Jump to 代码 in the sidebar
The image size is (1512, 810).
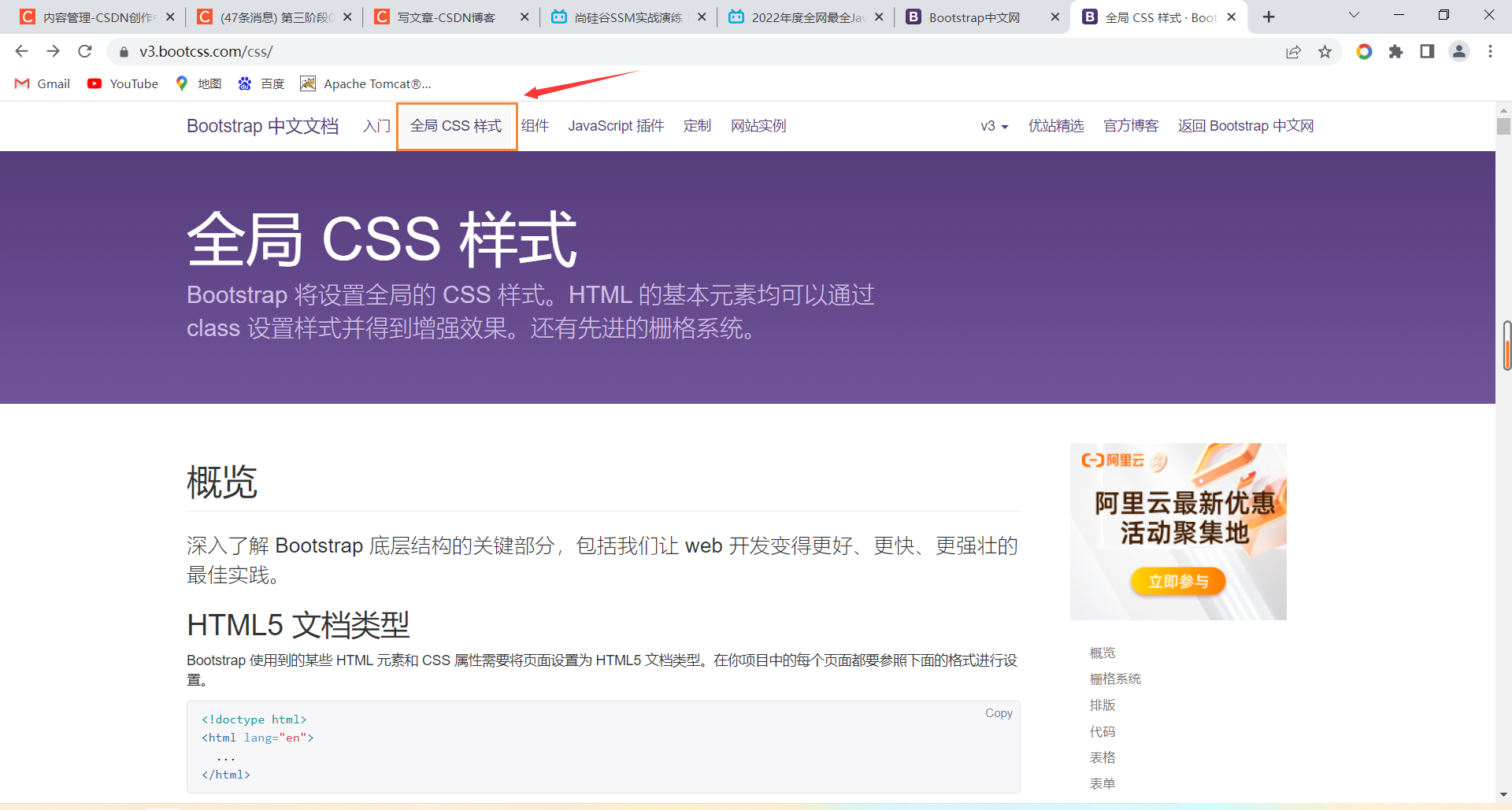(x=1102, y=731)
